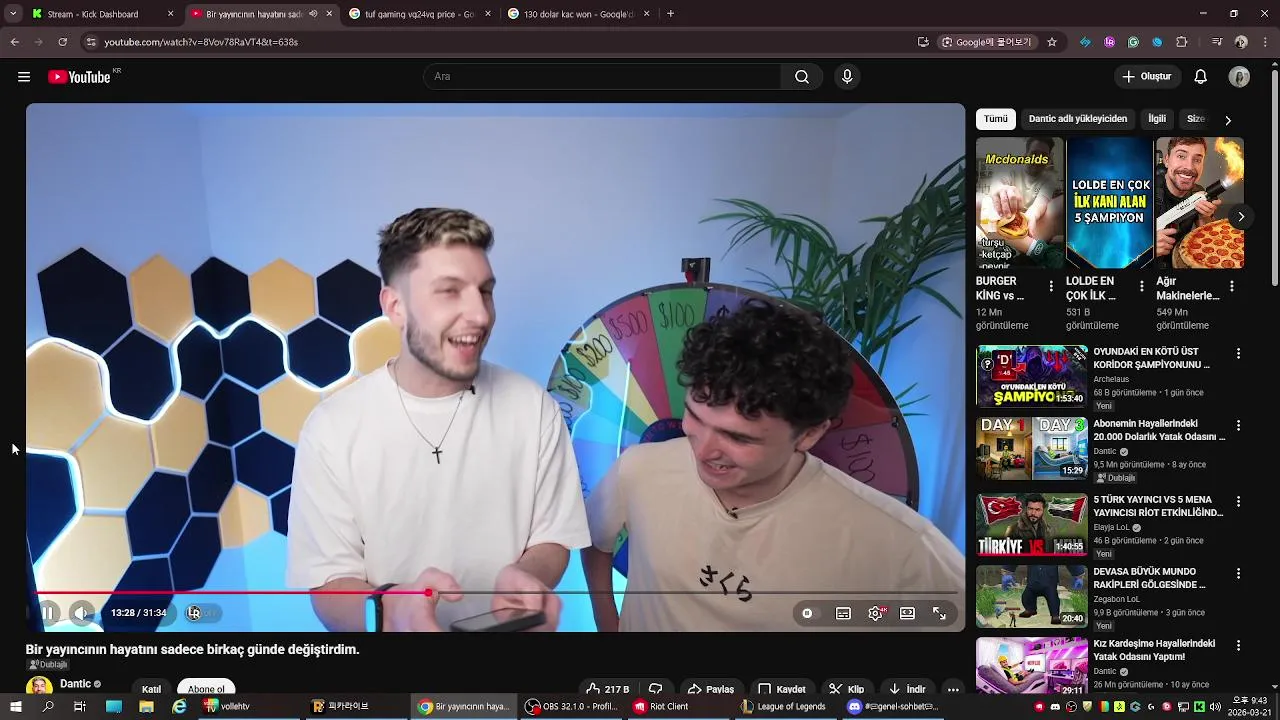Open options for DEVASA BÜYÜK MUNDO video
The width and height of the screenshot is (1280, 720).
pyautogui.click(x=1238, y=574)
